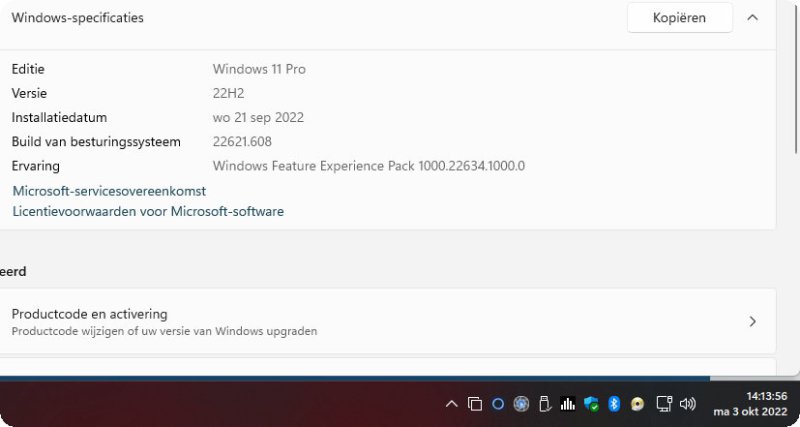Open Licentievoorwaarden voor Microsoft-software link
The height and width of the screenshot is (427, 800).
point(148,211)
